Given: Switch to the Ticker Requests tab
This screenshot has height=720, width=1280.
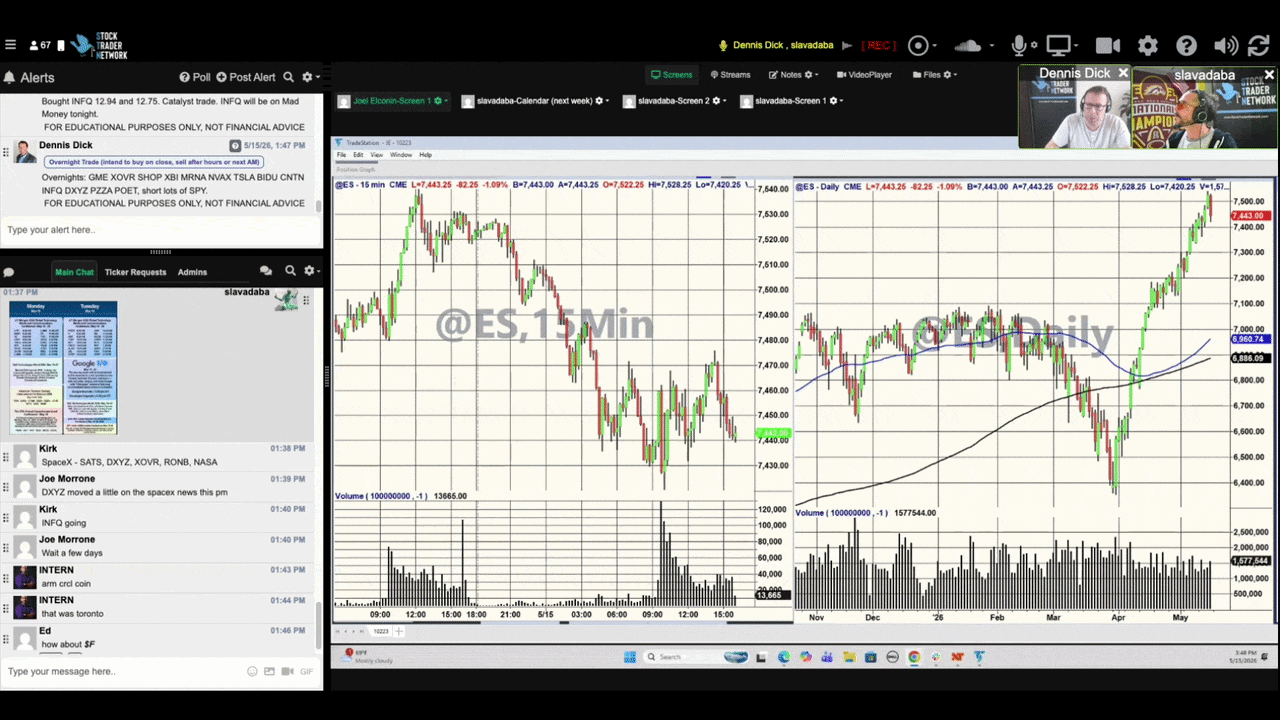Looking at the screenshot, I should [135, 272].
